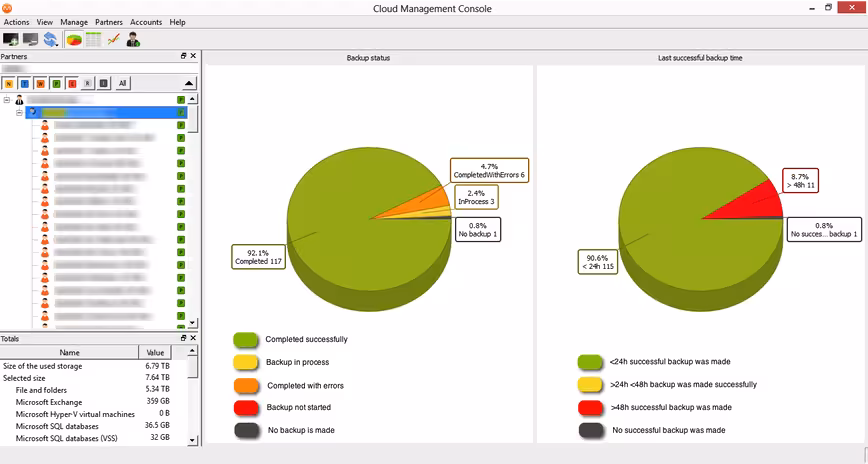Collapse the filter bar with up arrow
The height and width of the screenshot is (464, 868).
coord(189,84)
